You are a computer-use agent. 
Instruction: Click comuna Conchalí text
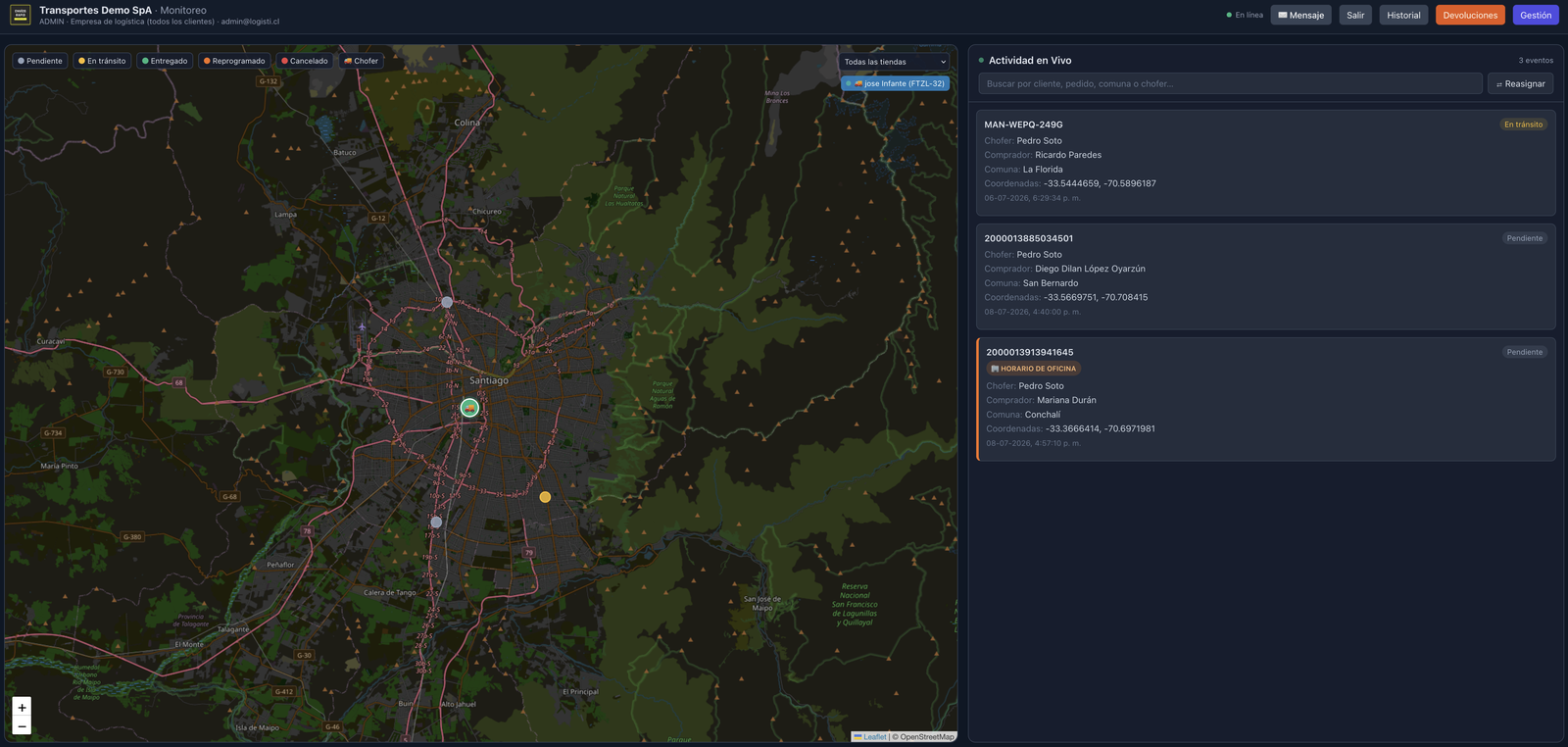pyautogui.click(x=1043, y=415)
